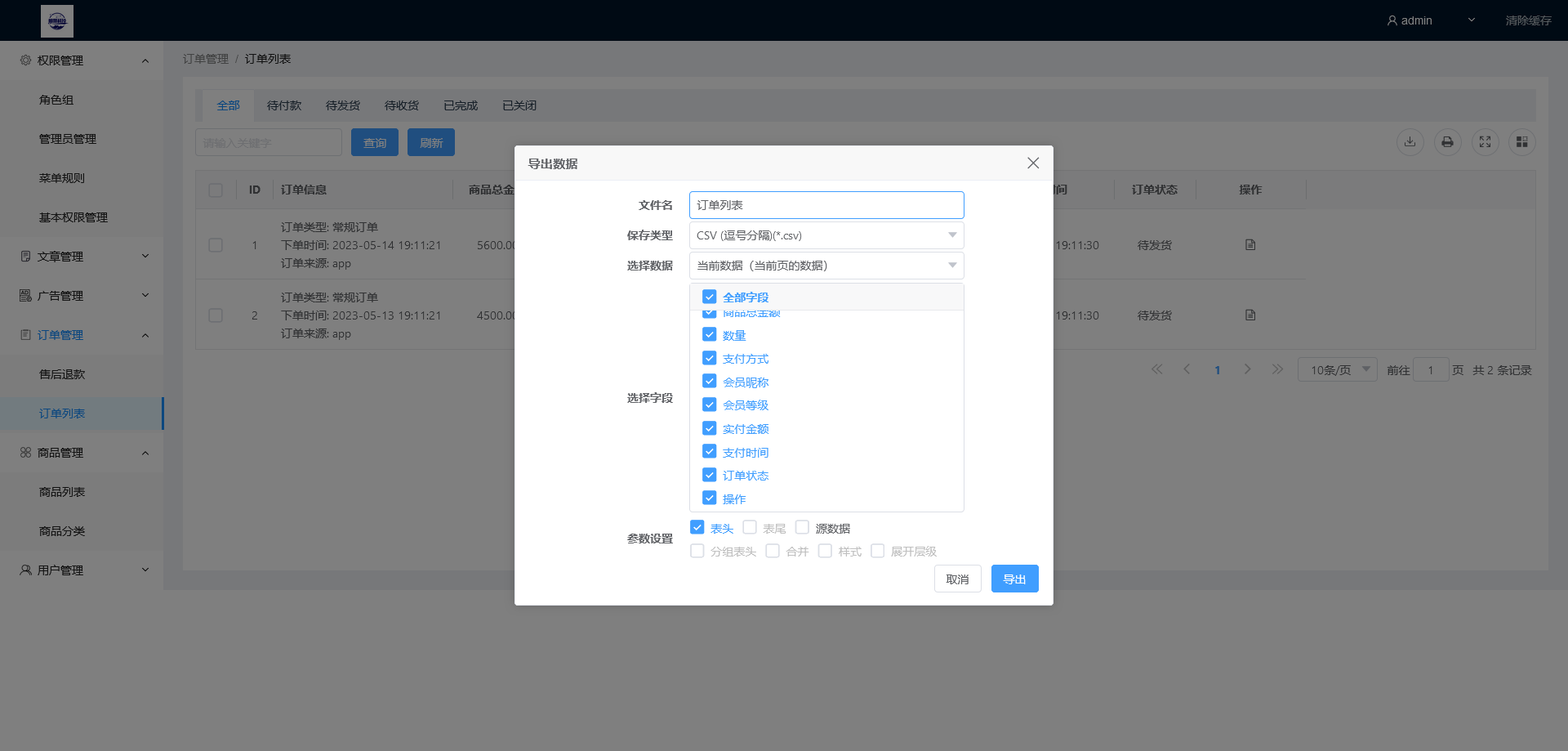Collapse the 订单管理 sidebar menu
This screenshot has height=751, width=1568.
coord(82,335)
